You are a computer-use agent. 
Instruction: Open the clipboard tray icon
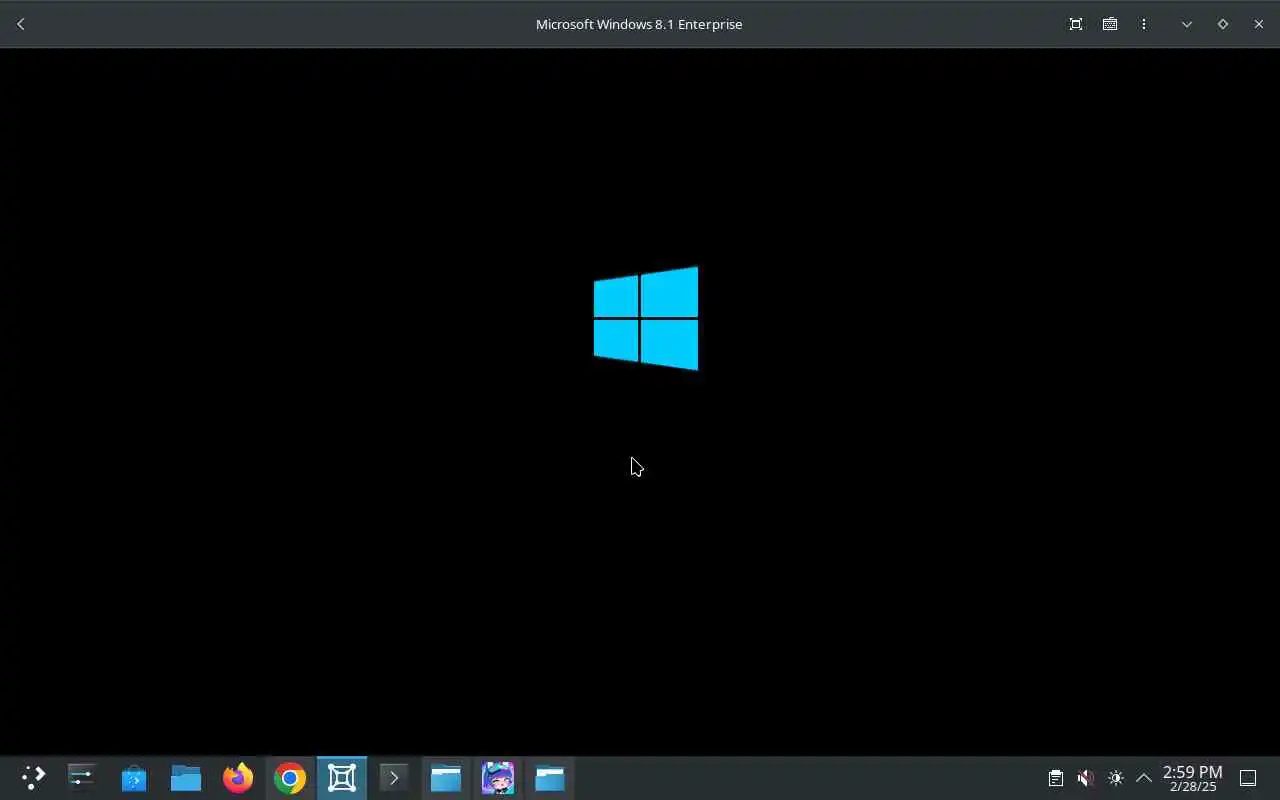(1056, 778)
